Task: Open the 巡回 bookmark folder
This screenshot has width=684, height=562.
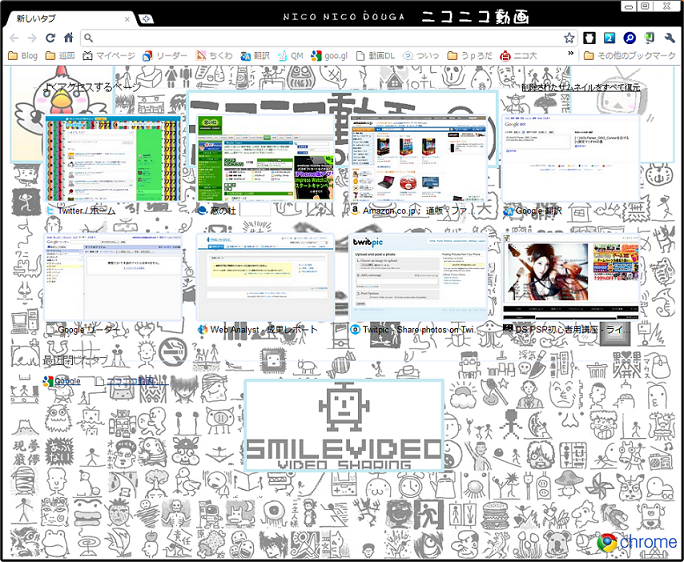Action: click(60, 56)
